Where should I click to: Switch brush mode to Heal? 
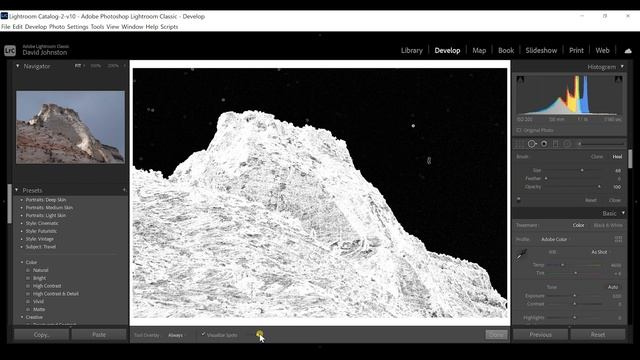tap(617, 157)
